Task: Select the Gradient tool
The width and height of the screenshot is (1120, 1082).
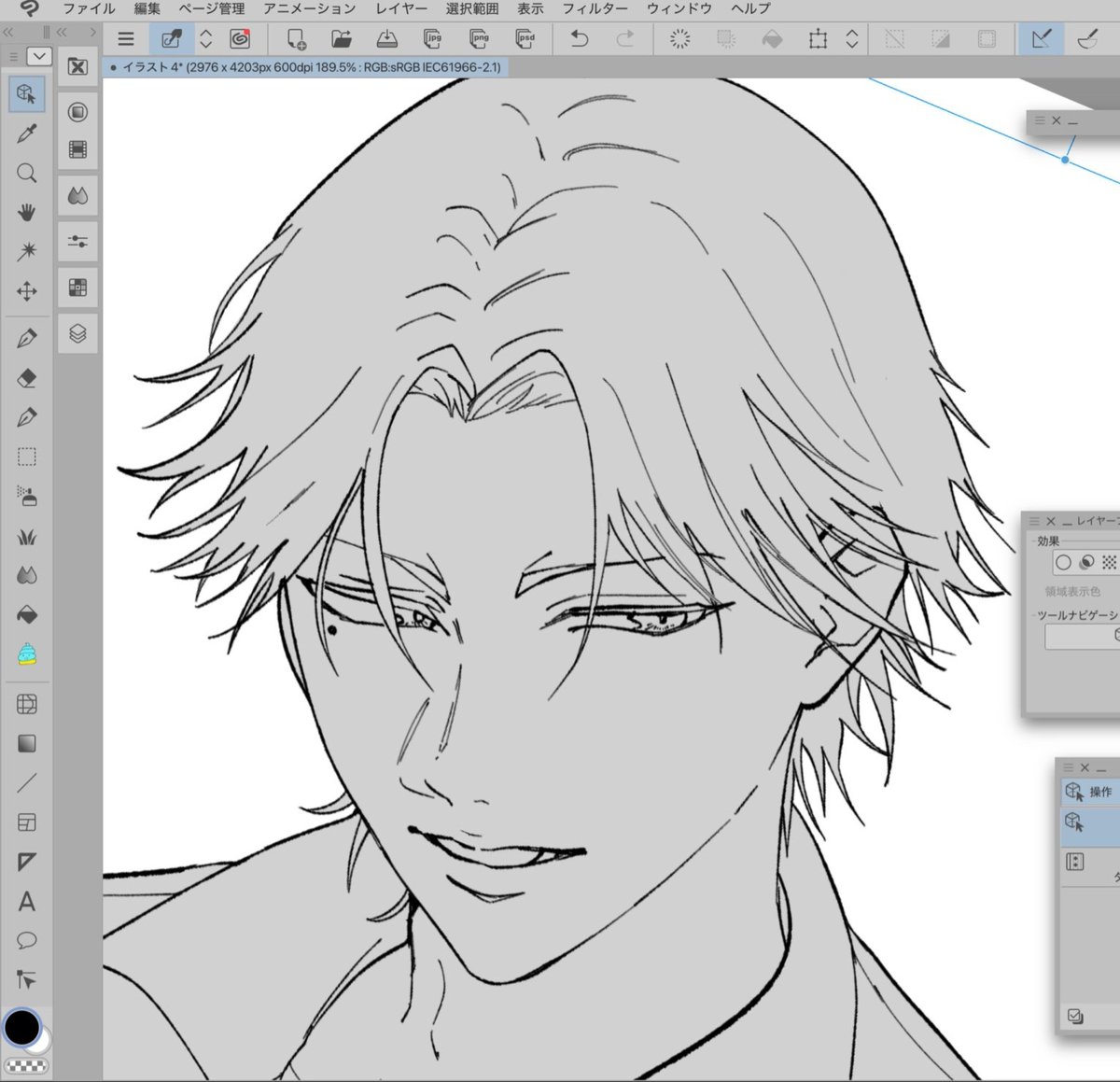Action: pos(27,743)
